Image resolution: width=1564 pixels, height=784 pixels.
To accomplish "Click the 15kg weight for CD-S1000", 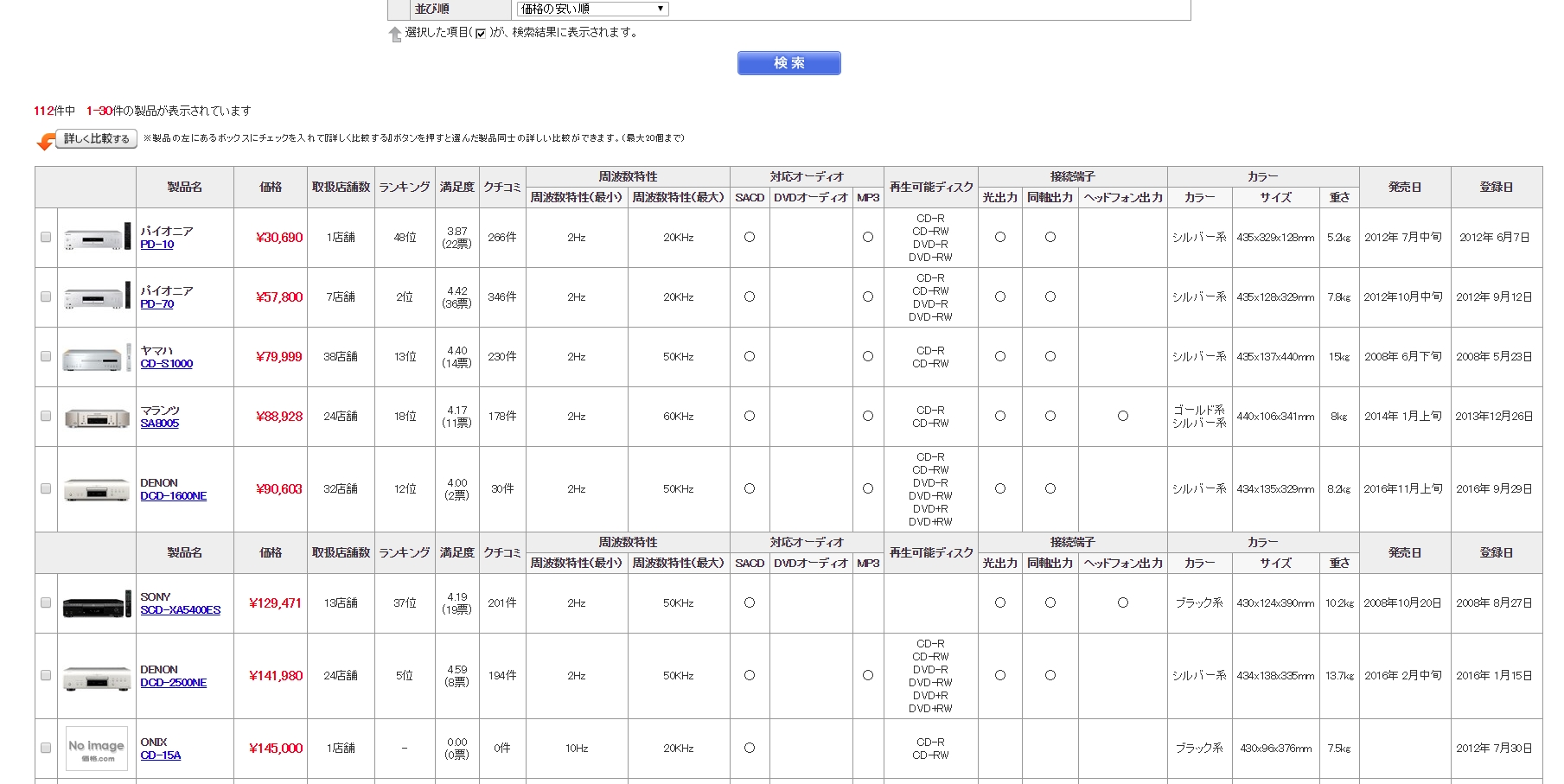I will pos(1339,357).
